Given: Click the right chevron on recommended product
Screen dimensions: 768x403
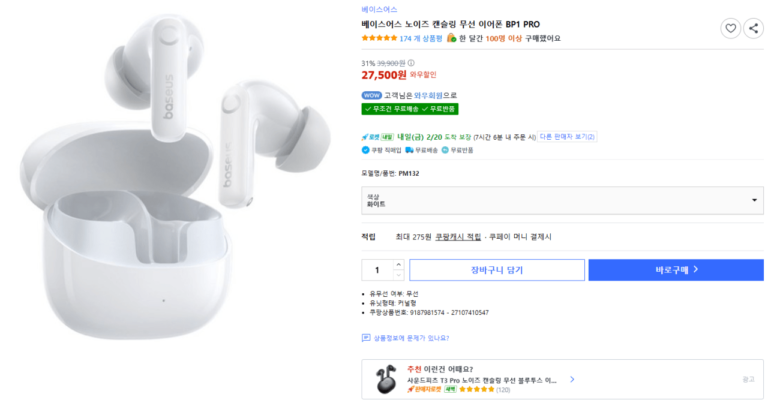Looking at the screenshot, I should pyautogui.click(x=572, y=380).
